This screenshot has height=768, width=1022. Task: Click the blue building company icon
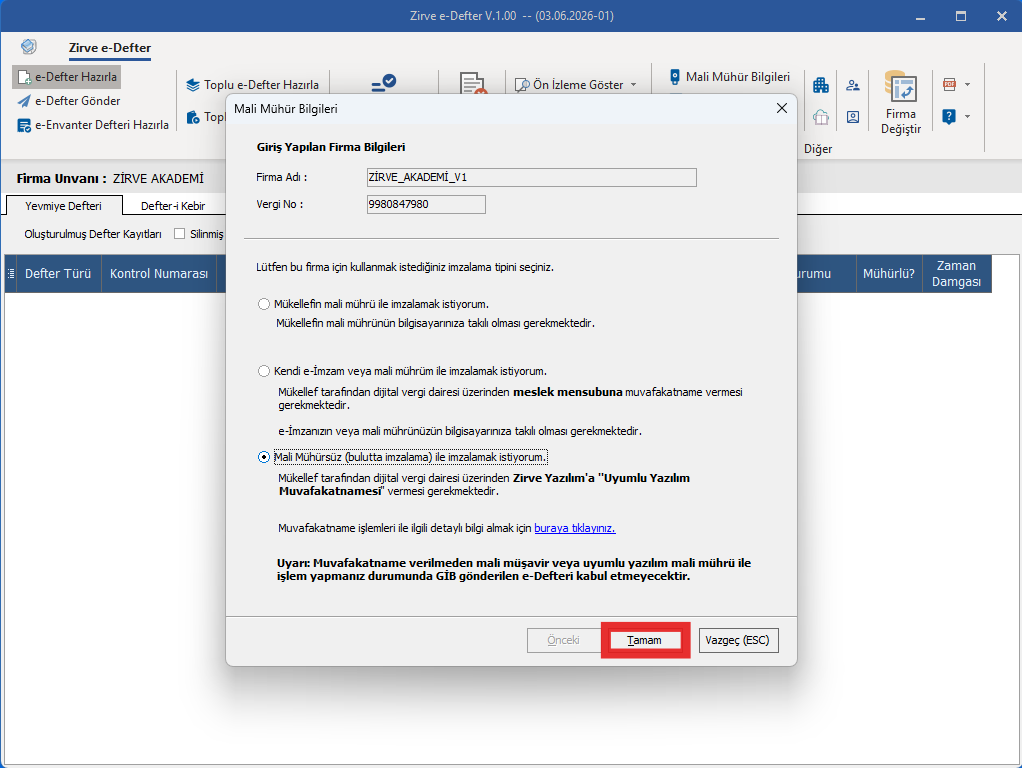[x=821, y=85]
